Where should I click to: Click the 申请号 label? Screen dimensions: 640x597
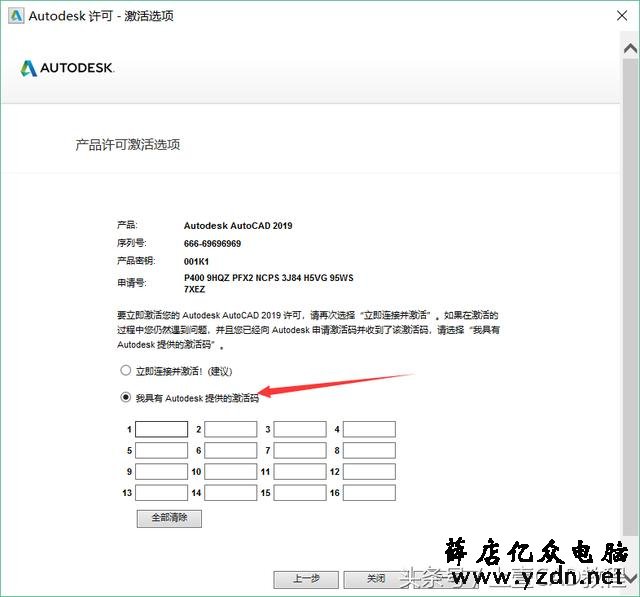132,283
